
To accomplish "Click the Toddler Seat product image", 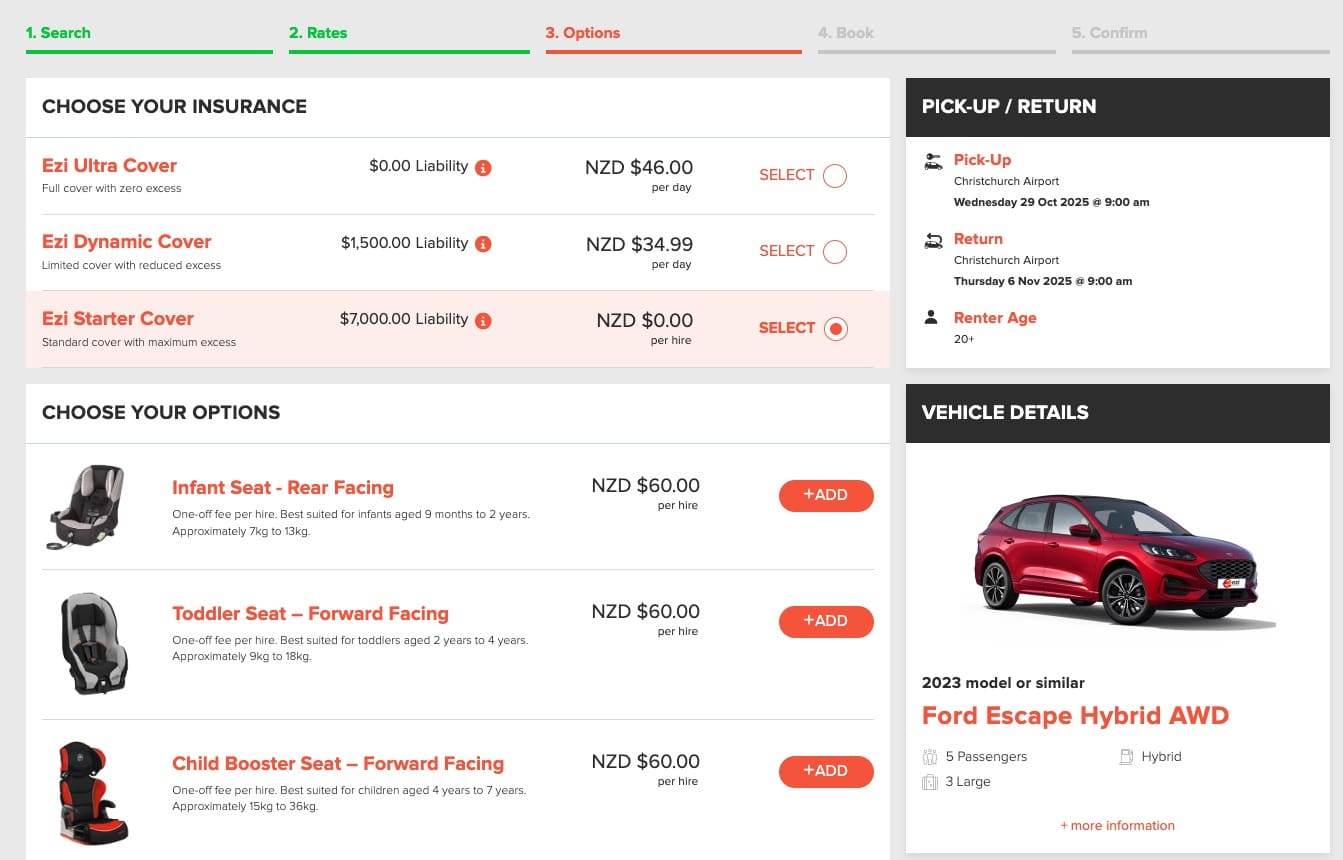I will point(93,643).
